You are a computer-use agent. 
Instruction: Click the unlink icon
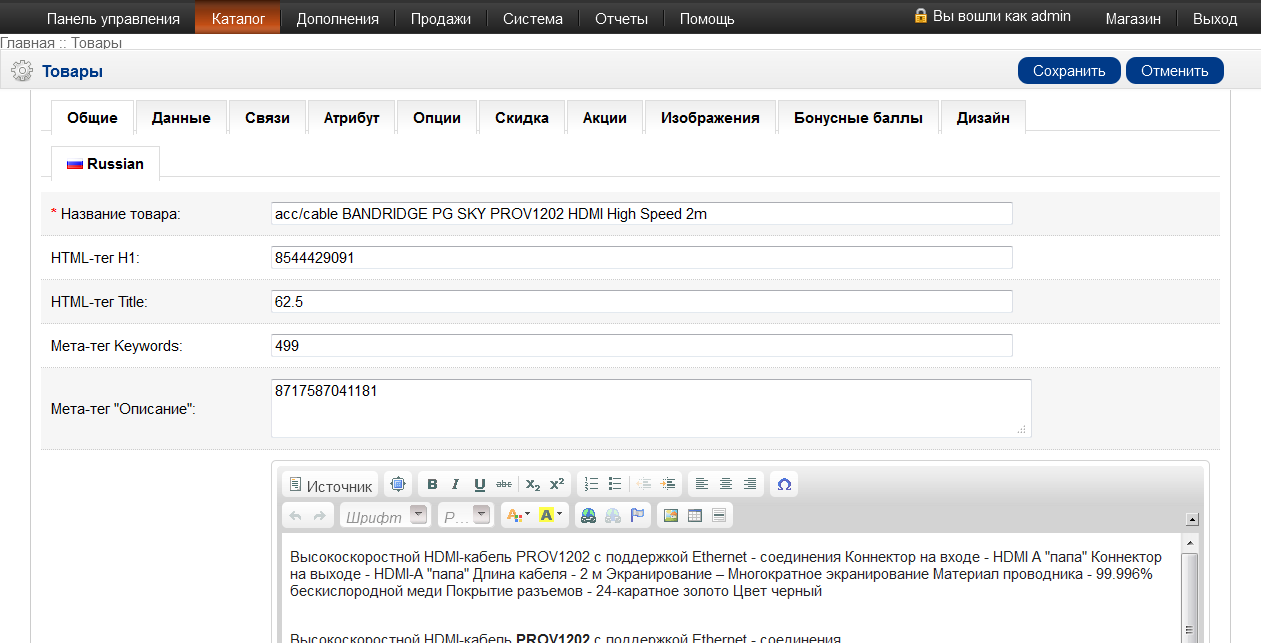coord(612,515)
